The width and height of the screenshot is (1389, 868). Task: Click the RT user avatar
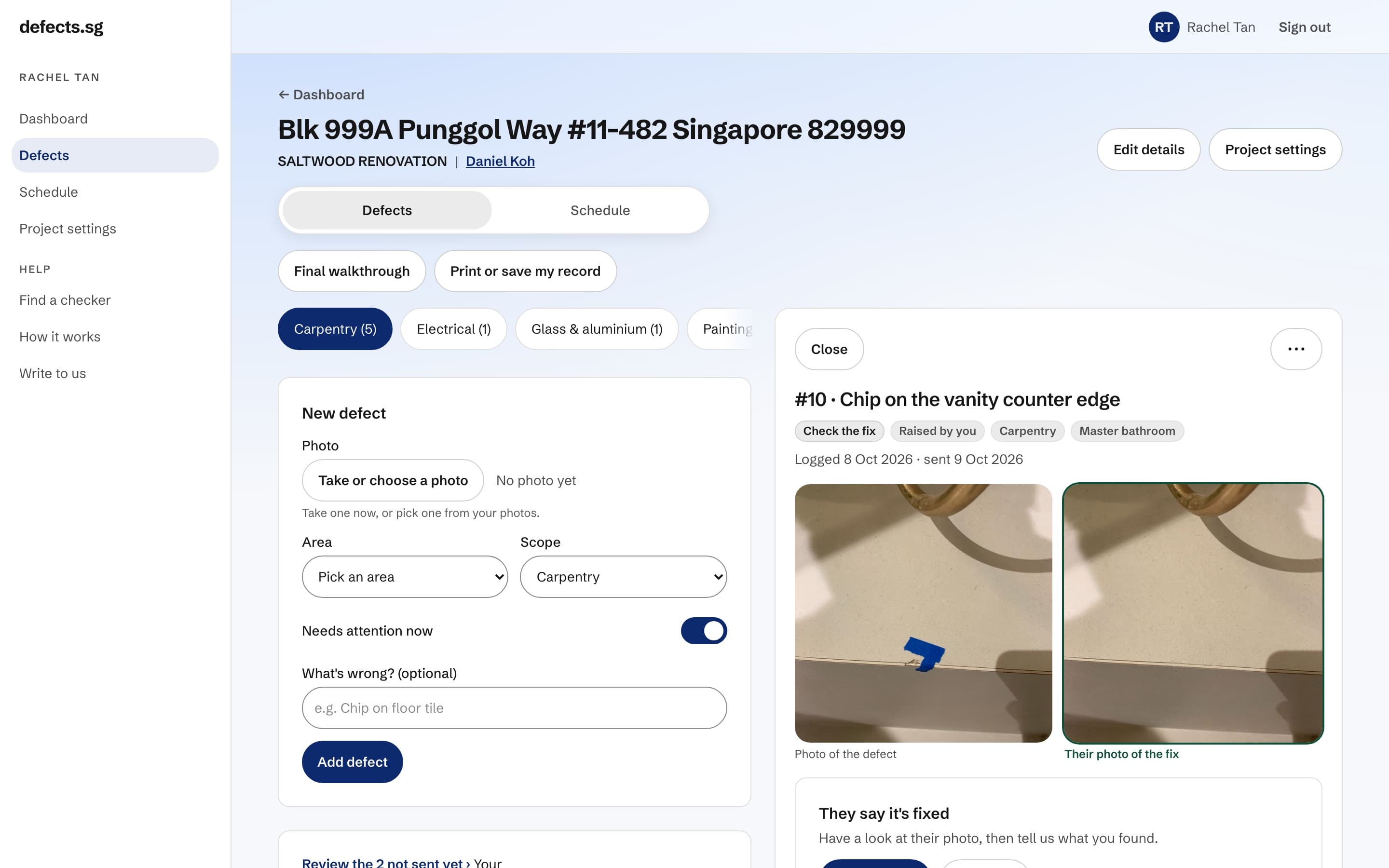click(x=1163, y=27)
